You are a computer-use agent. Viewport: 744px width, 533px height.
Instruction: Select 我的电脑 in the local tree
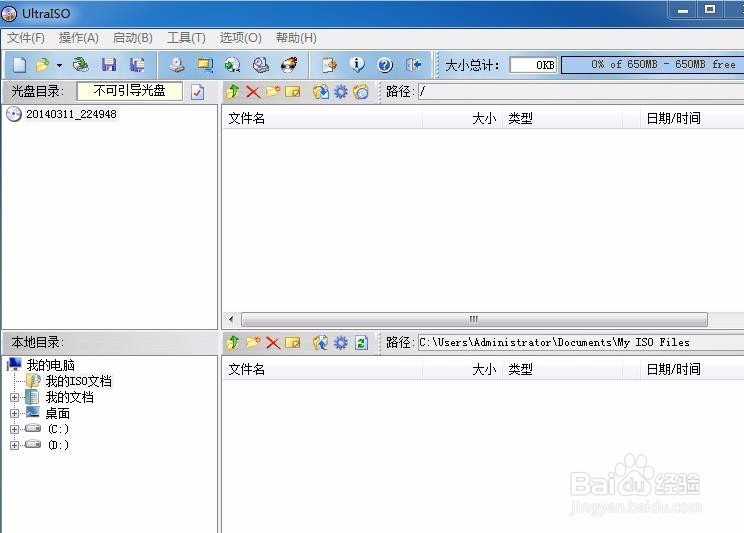coord(50,365)
